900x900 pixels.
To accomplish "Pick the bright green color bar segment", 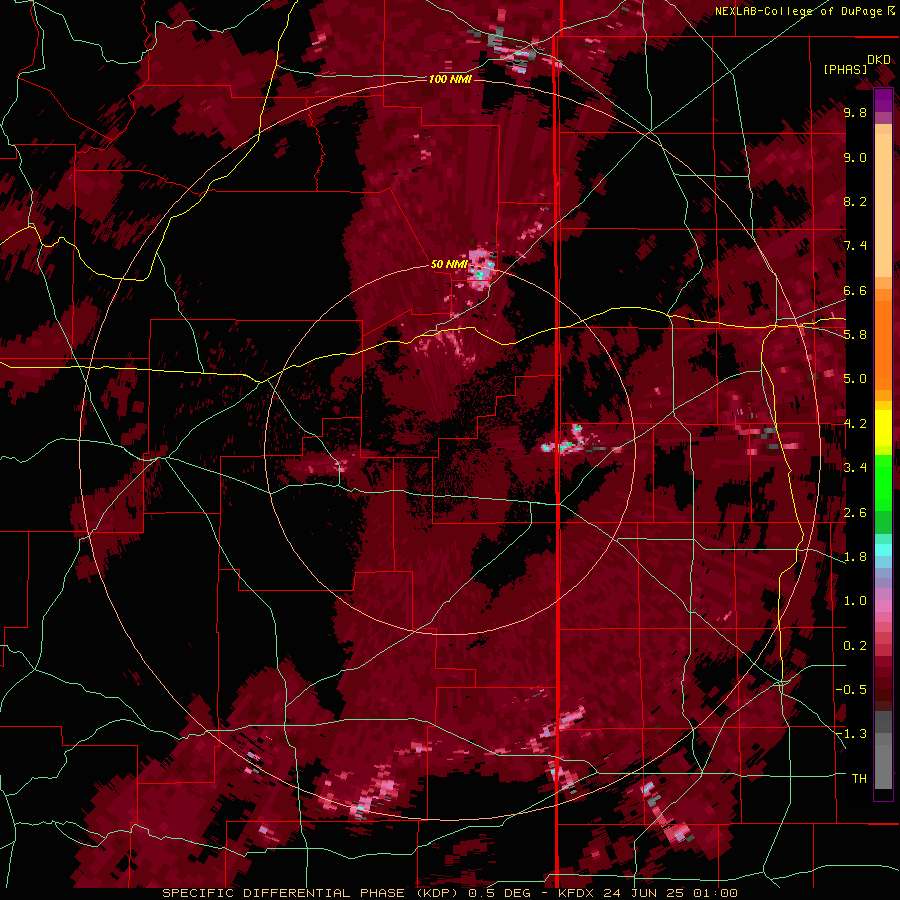I will coord(883,482).
